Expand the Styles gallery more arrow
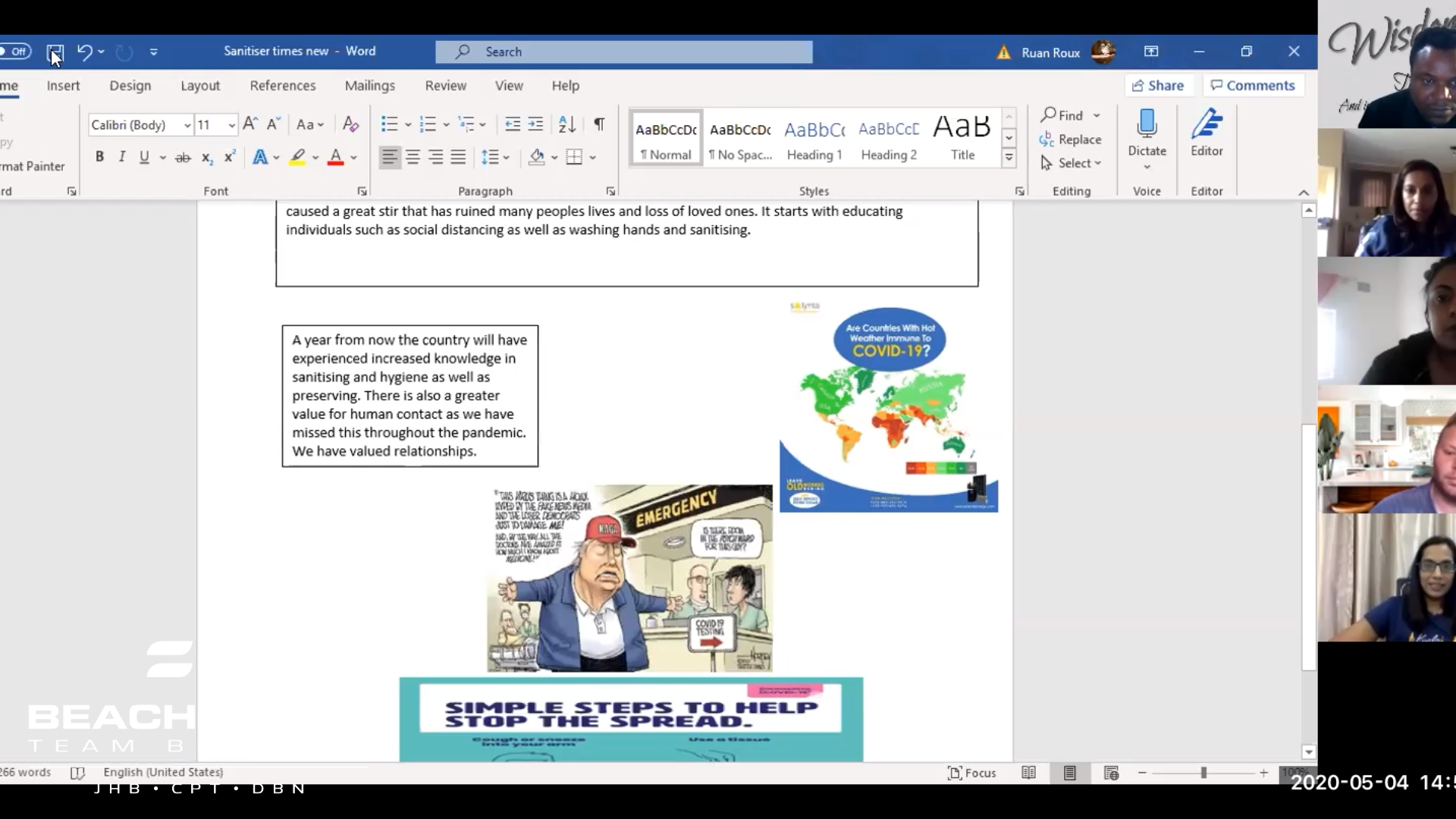 point(1009,158)
